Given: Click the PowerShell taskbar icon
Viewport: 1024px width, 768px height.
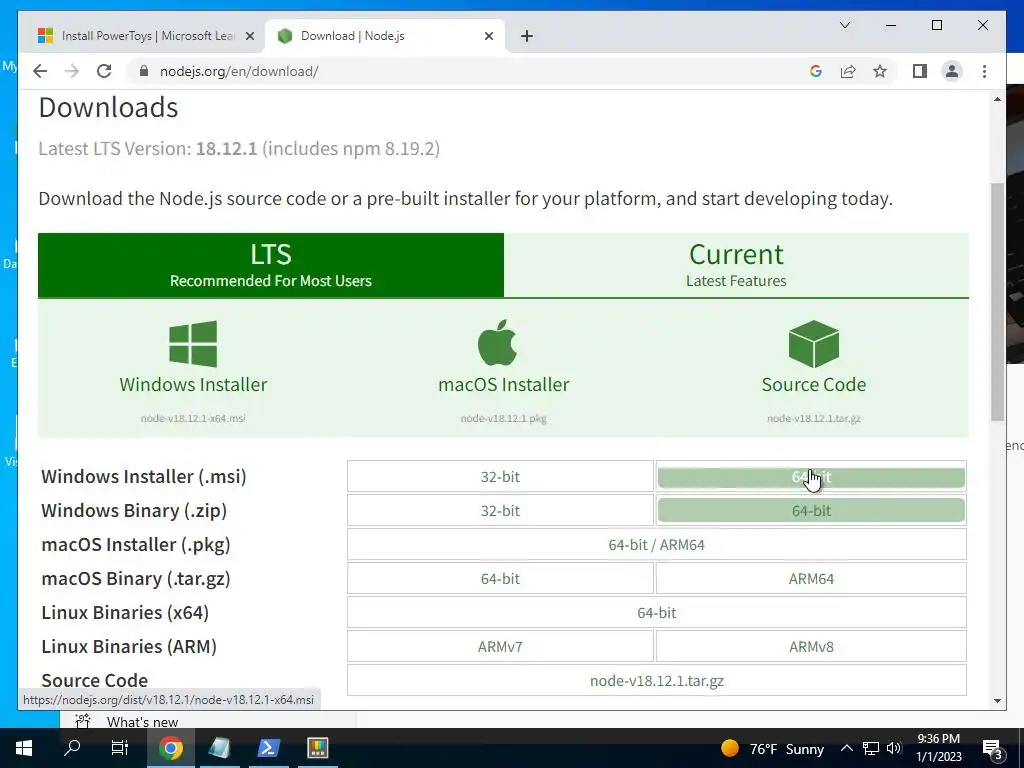Looking at the screenshot, I should (x=268, y=748).
